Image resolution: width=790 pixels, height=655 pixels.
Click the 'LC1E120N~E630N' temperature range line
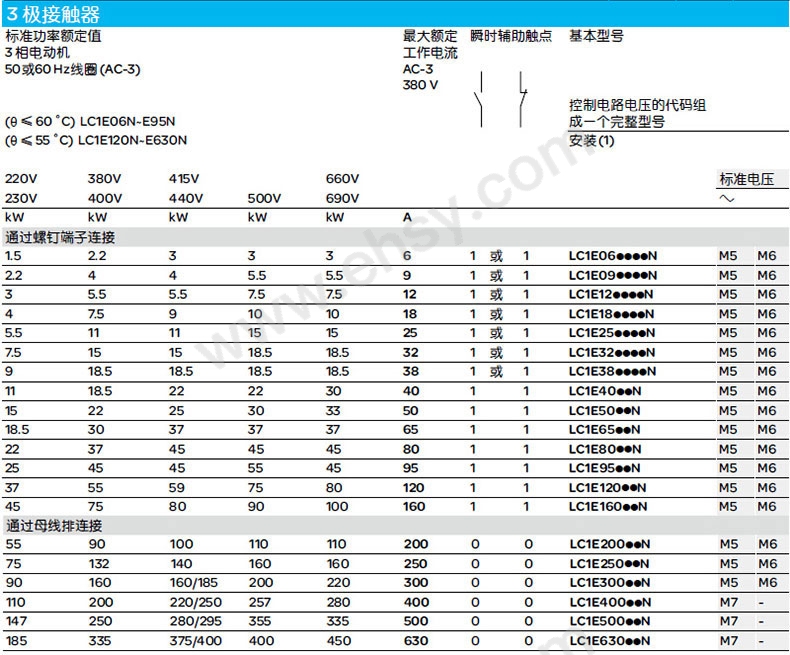96,140
